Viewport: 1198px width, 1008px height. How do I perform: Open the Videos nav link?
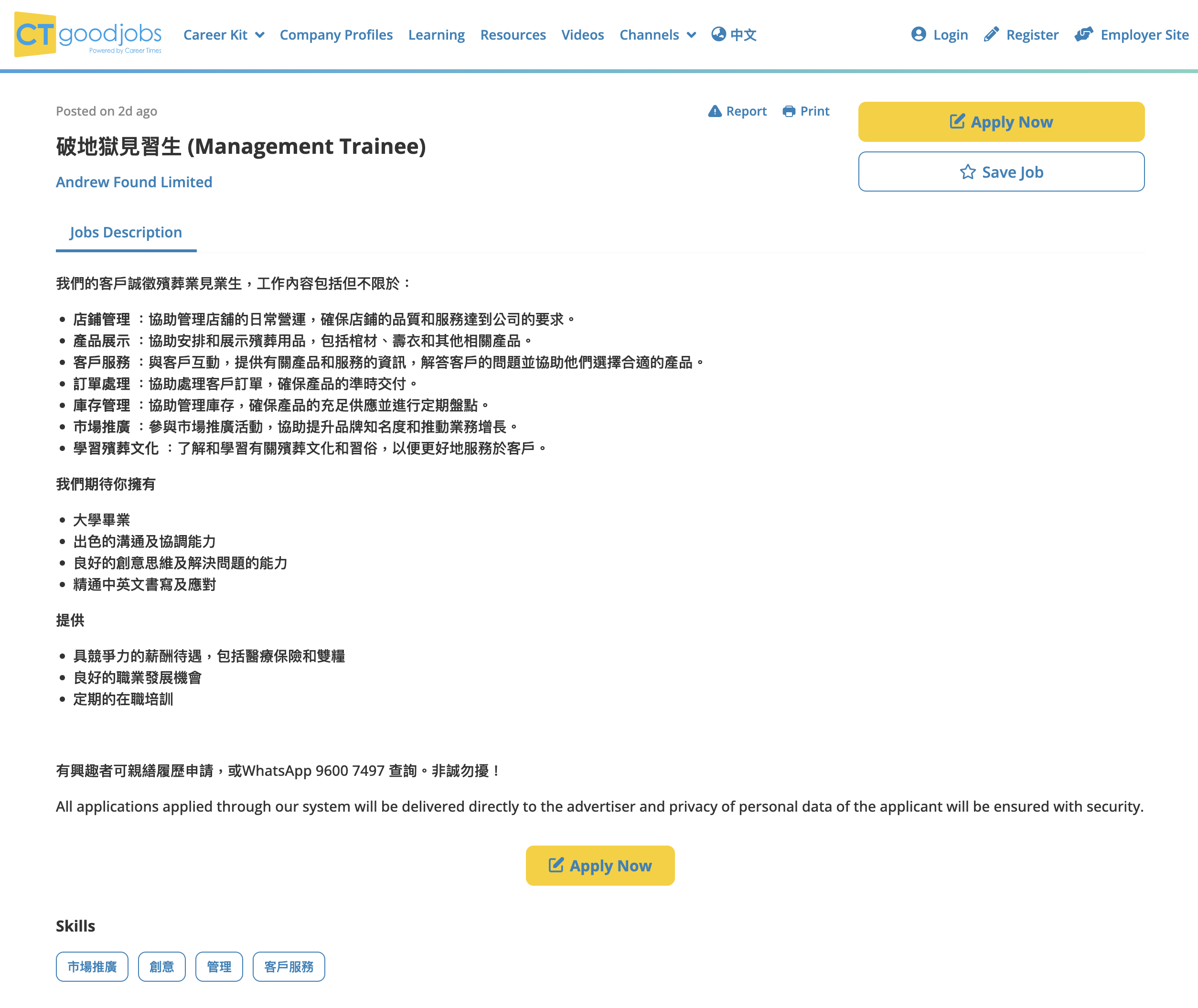click(x=582, y=35)
